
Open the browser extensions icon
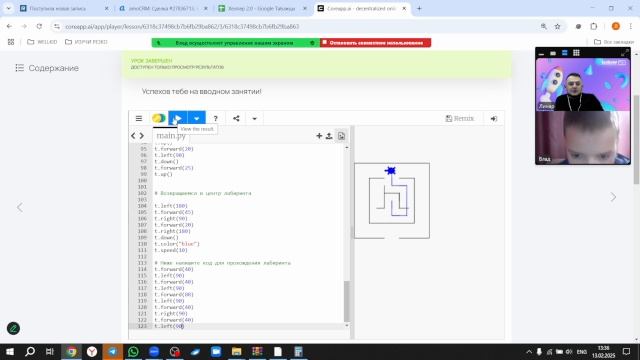pyautogui.click(x=593, y=26)
